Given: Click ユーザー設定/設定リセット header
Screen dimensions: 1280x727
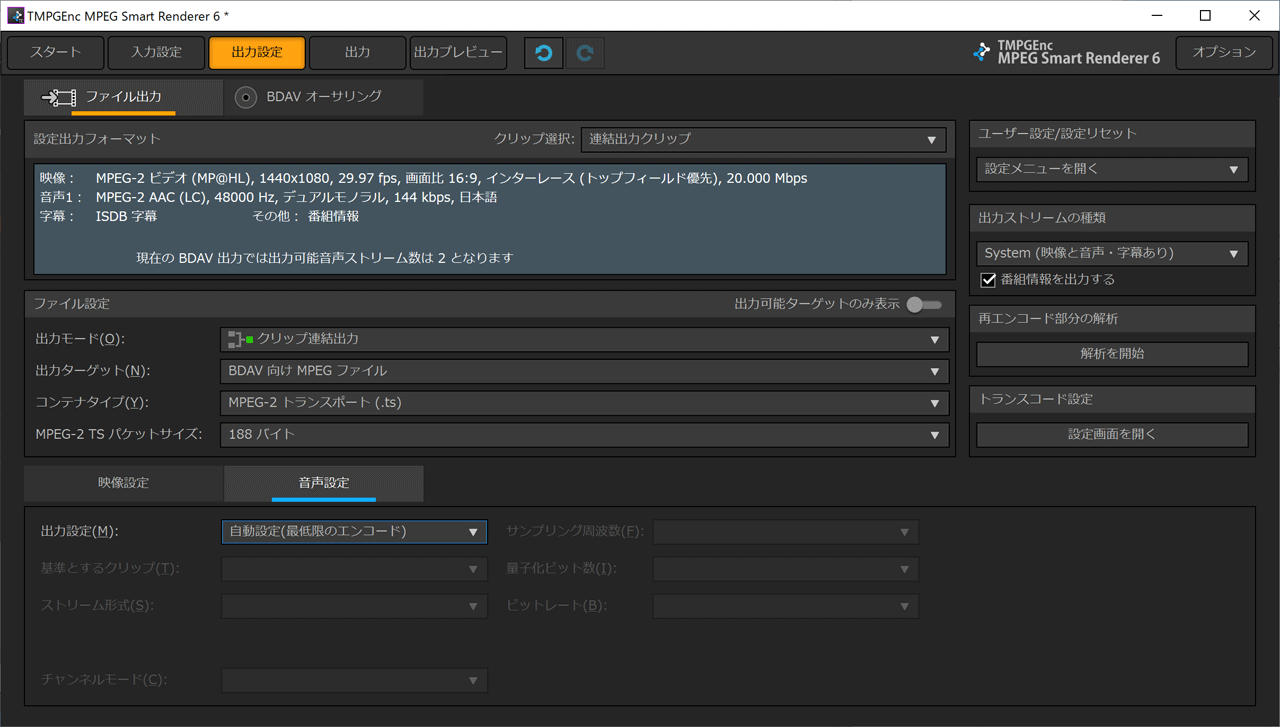Looking at the screenshot, I should (x=1057, y=134).
